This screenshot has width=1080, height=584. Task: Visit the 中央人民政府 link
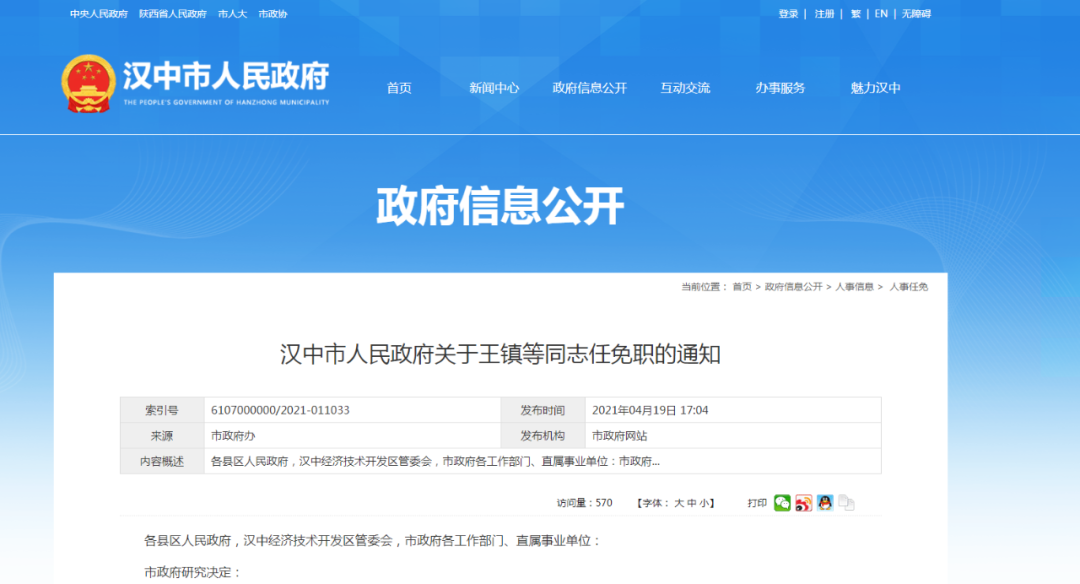tap(98, 14)
